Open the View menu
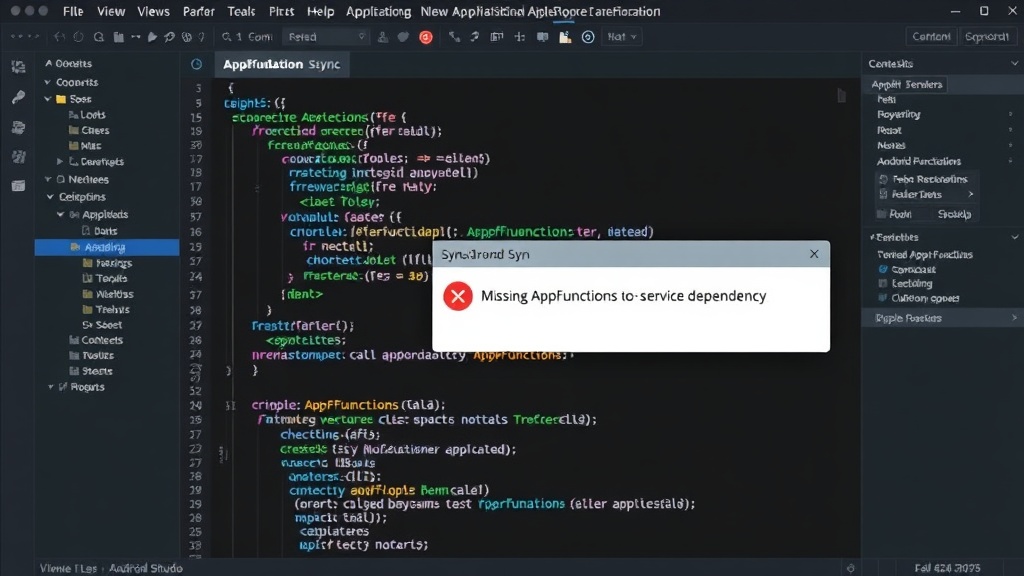Viewport: 1024px width, 576px height. (x=111, y=12)
